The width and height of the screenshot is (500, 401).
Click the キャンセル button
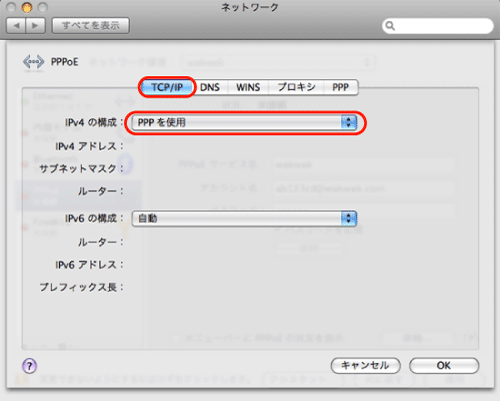pyautogui.click(x=365, y=366)
